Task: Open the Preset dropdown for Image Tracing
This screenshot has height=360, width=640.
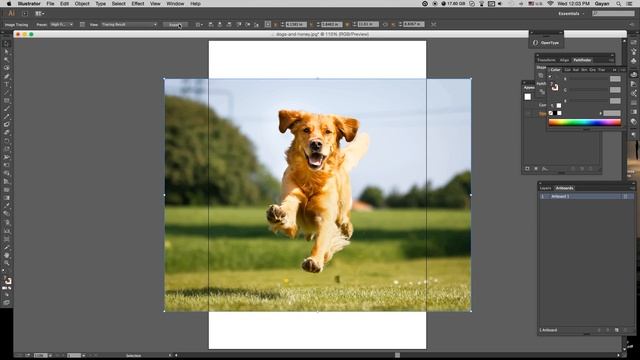Action: 62,24
